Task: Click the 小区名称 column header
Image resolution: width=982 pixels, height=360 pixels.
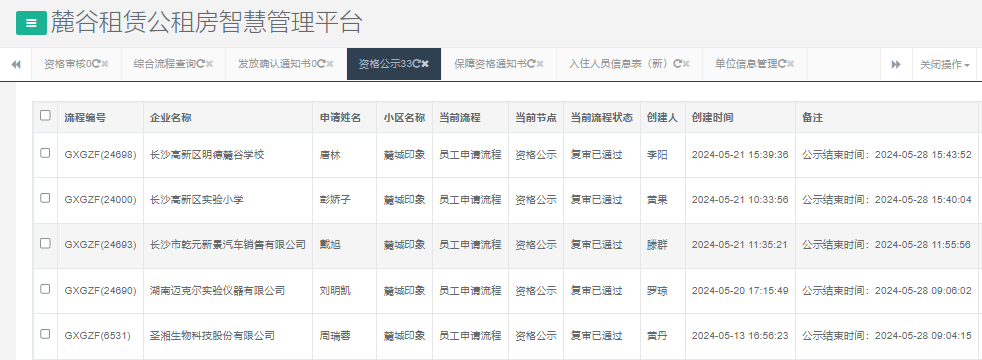Action: pyautogui.click(x=405, y=118)
